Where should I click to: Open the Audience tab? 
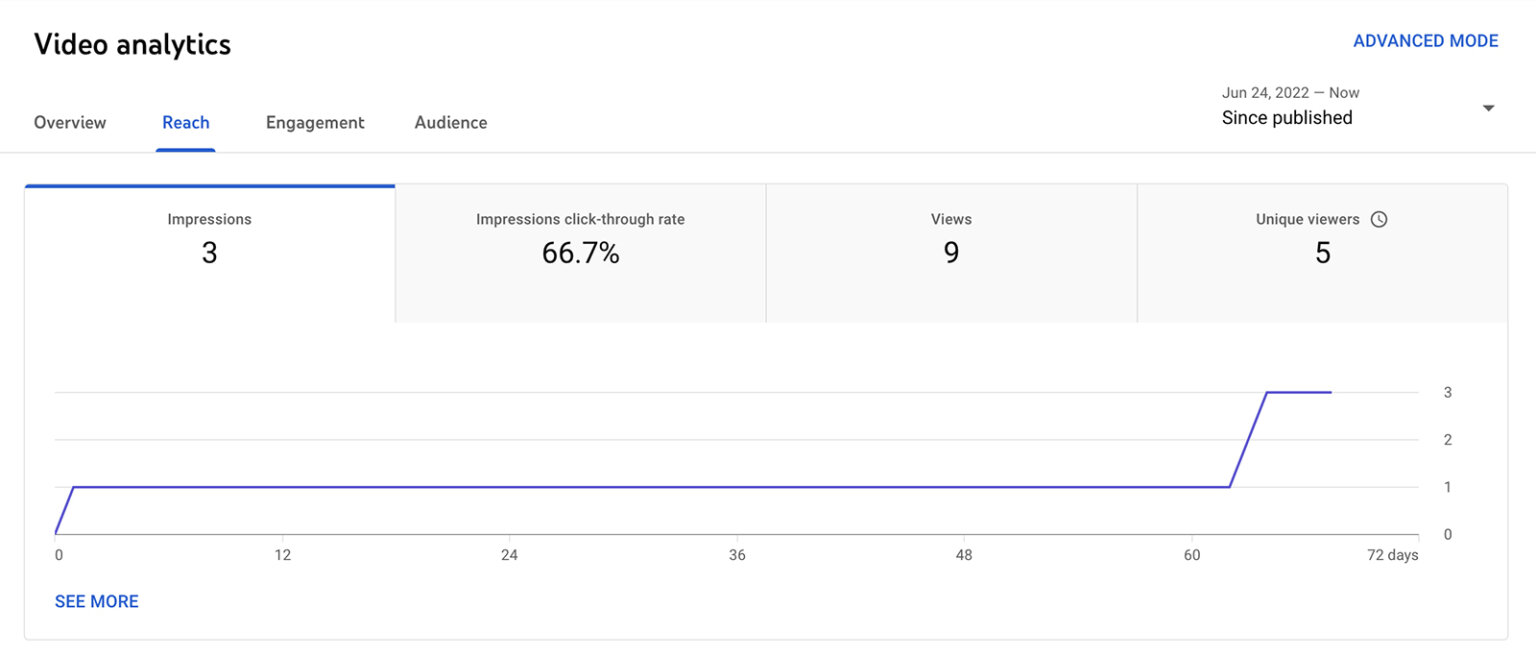point(450,122)
